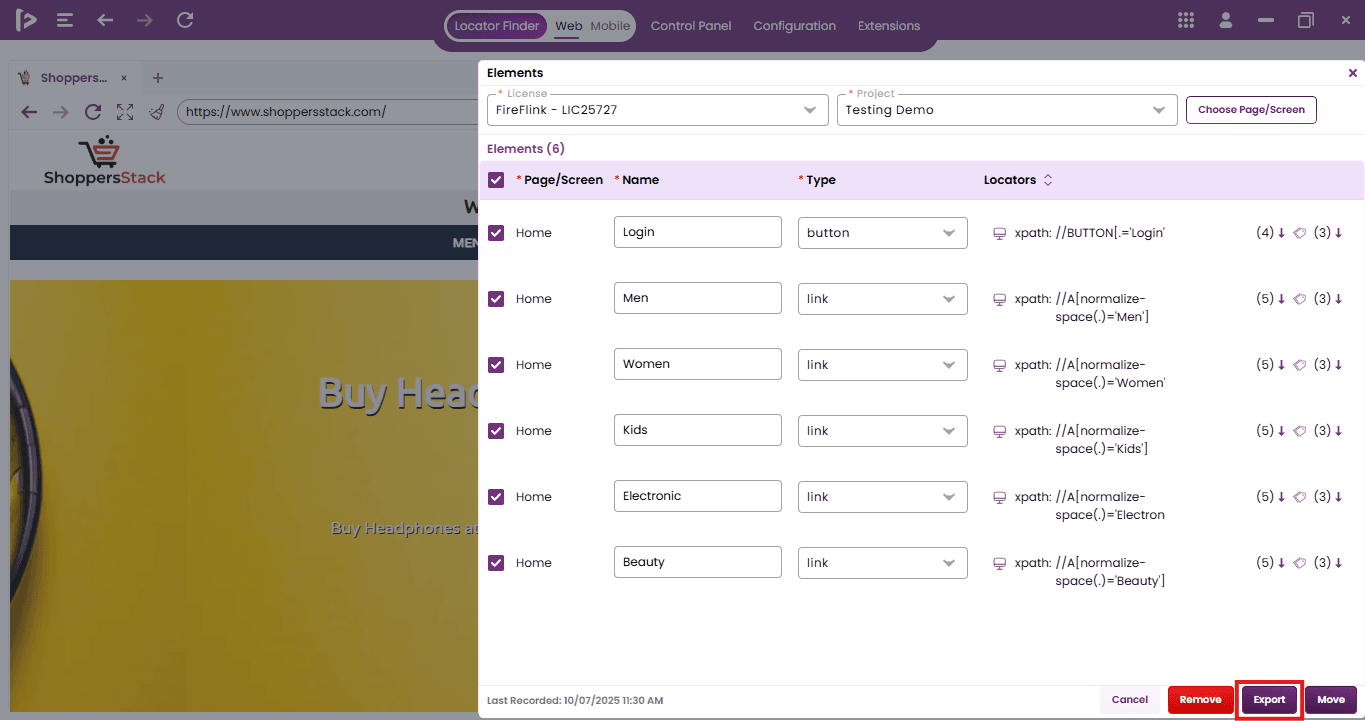Click tag icon in Login row
The image size is (1365, 721).
point(1300,233)
